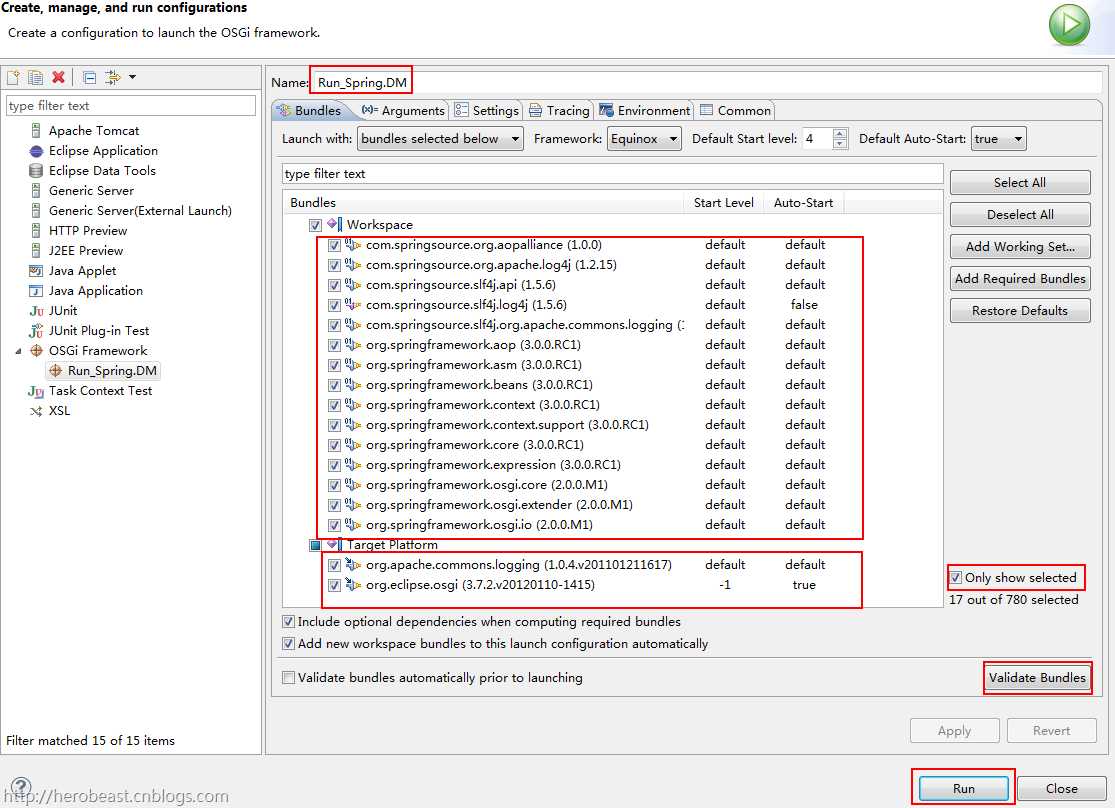
Task: Click the filter launch configurations icon
Action: 112,78
